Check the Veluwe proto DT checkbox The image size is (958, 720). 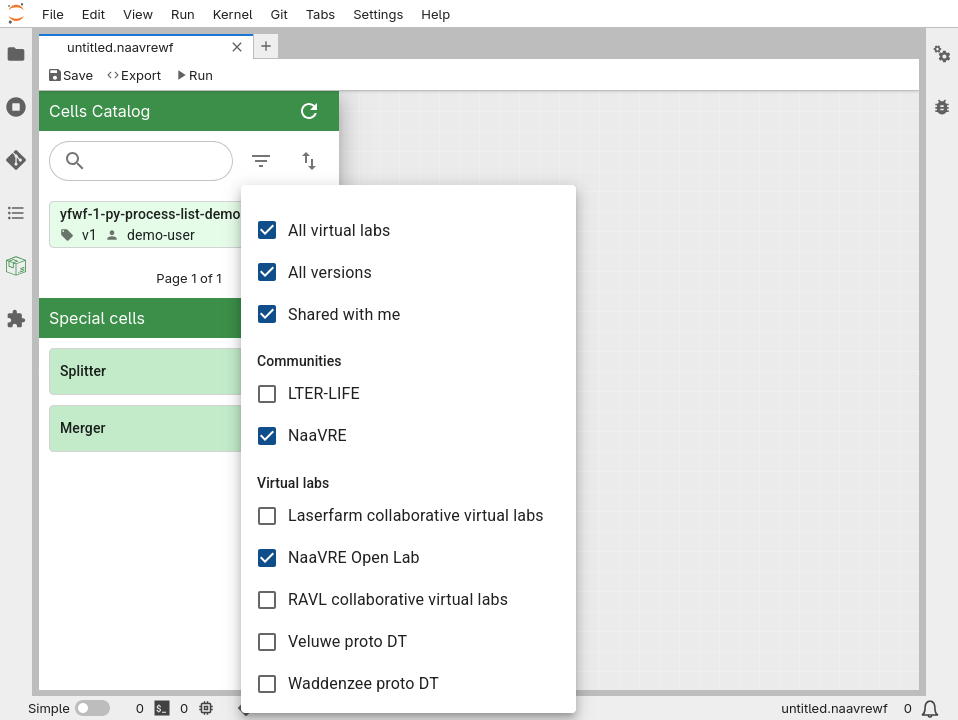(267, 642)
